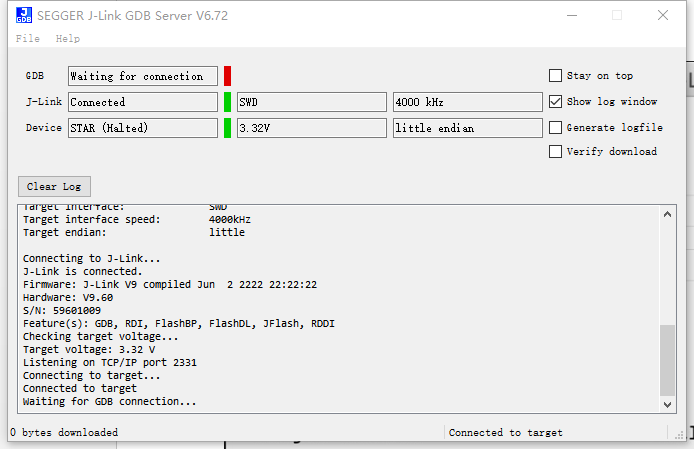Open the Help menu
This screenshot has height=449, width=694.
point(68,39)
